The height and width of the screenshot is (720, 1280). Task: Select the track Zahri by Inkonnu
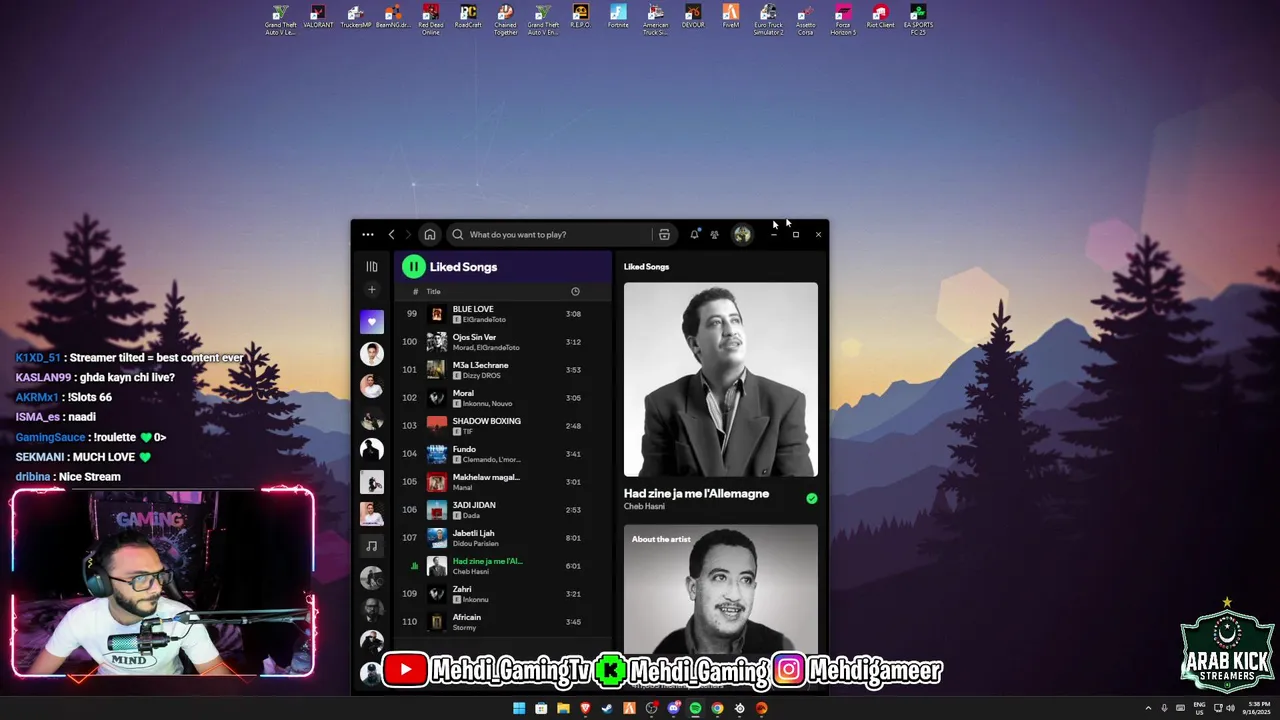pos(502,594)
